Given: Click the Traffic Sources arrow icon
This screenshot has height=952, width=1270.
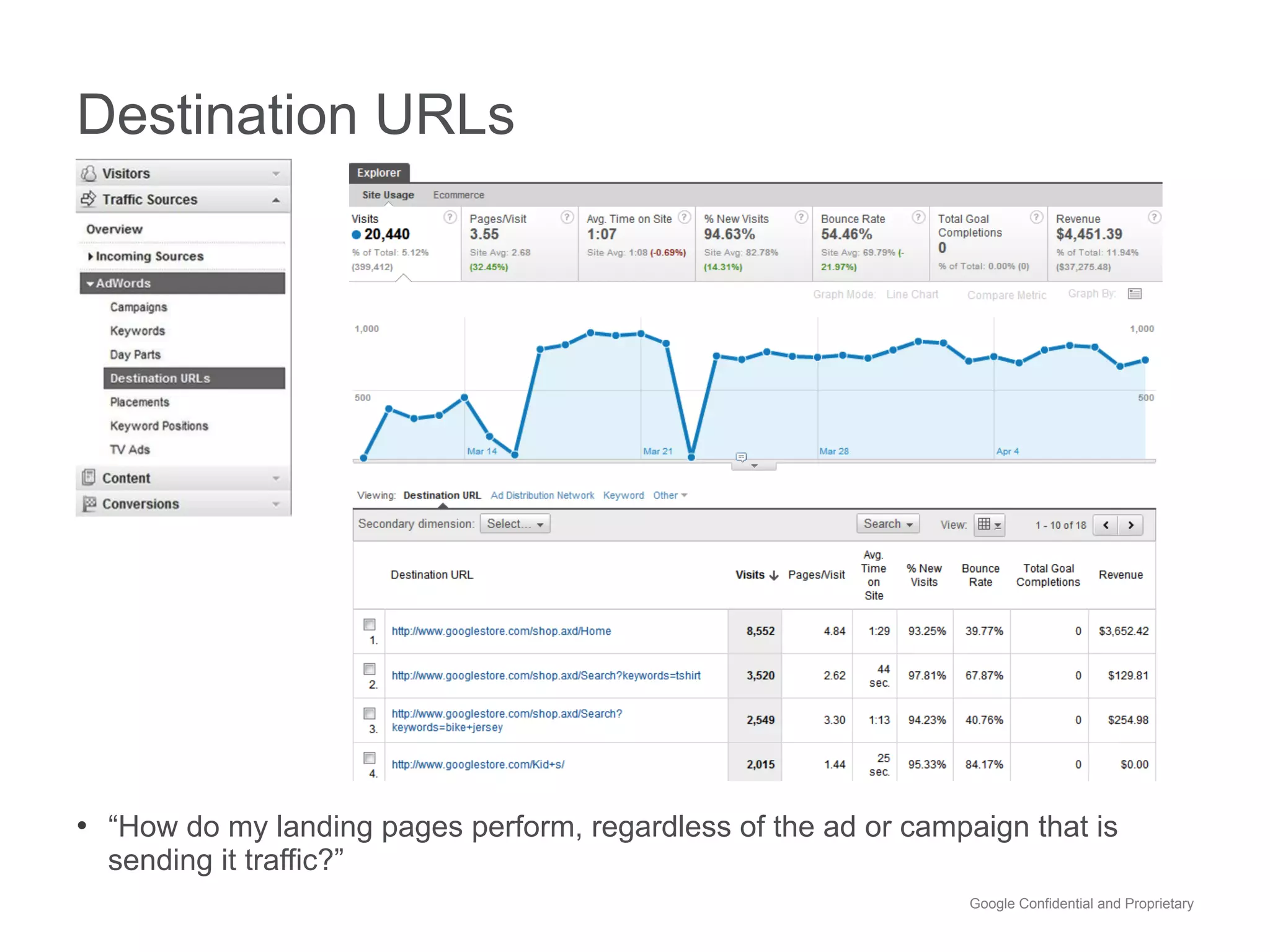Looking at the screenshot, I should click(x=89, y=199).
